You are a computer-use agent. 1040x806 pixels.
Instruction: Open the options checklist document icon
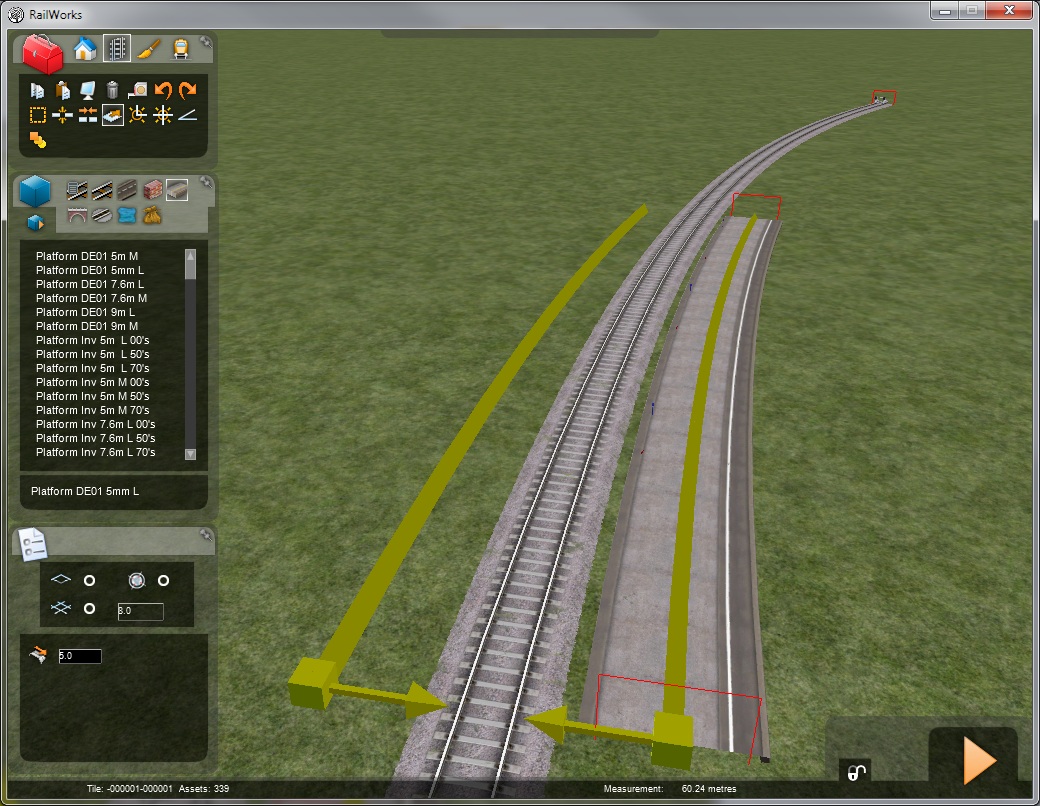coord(32,545)
